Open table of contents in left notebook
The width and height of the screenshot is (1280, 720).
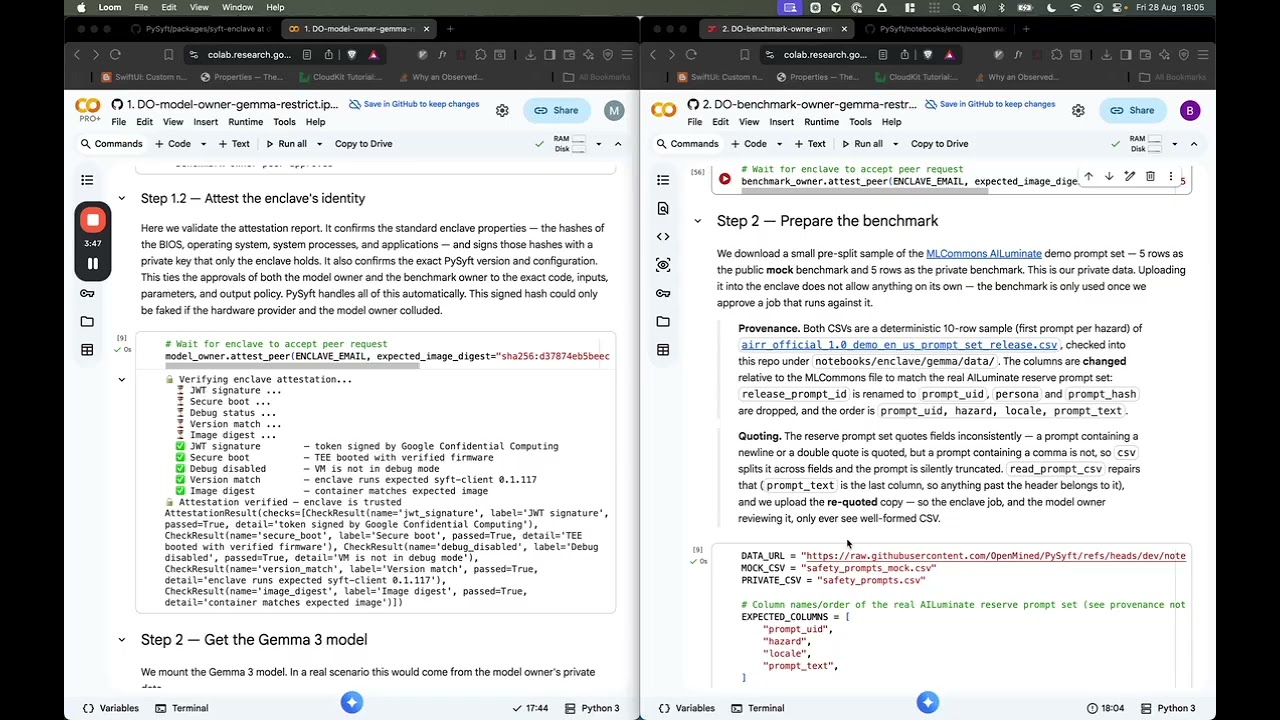click(87, 180)
